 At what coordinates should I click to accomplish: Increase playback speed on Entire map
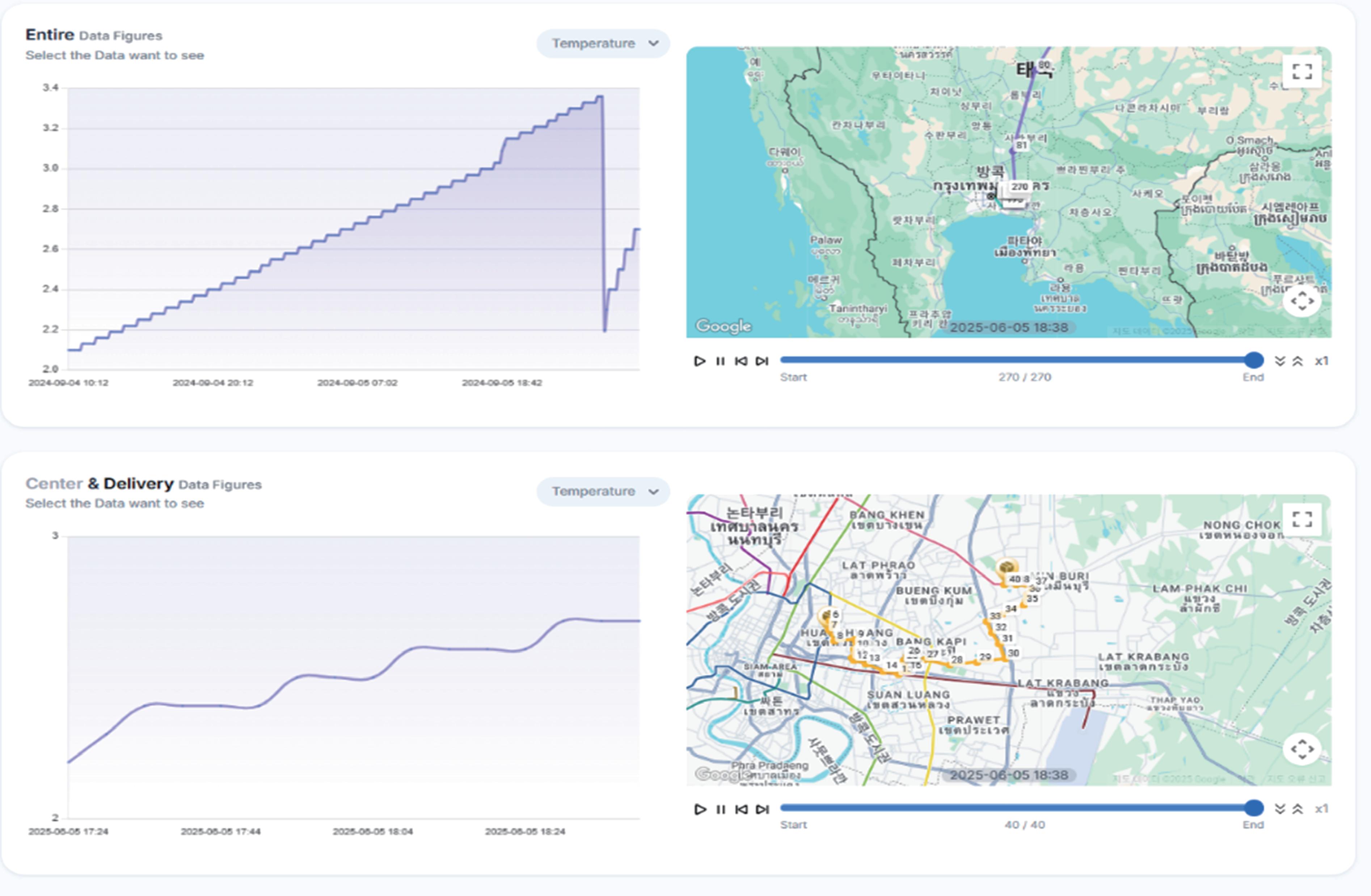coord(1297,361)
